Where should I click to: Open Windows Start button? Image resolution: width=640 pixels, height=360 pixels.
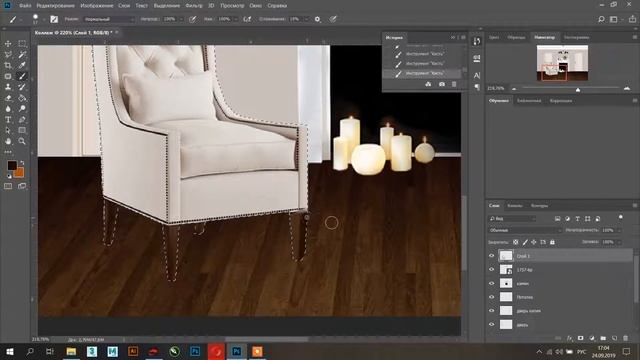pyautogui.click(x=9, y=351)
